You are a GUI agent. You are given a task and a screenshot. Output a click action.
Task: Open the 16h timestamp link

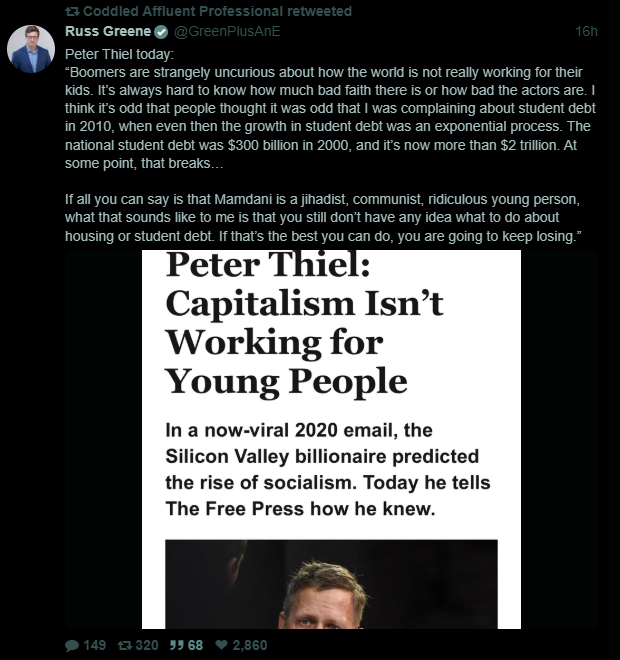[587, 31]
